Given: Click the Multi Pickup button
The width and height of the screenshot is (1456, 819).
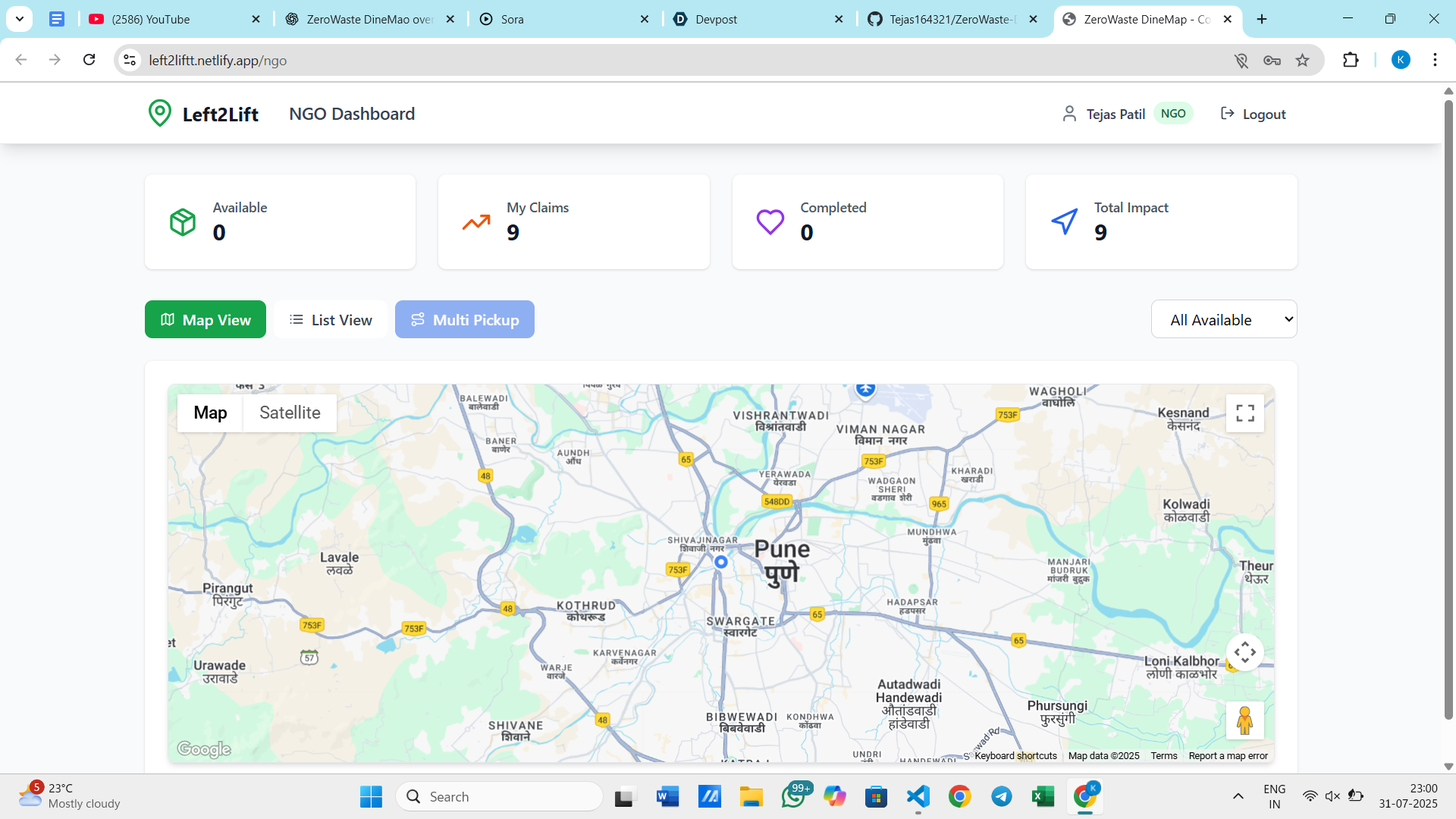Looking at the screenshot, I should [x=465, y=320].
